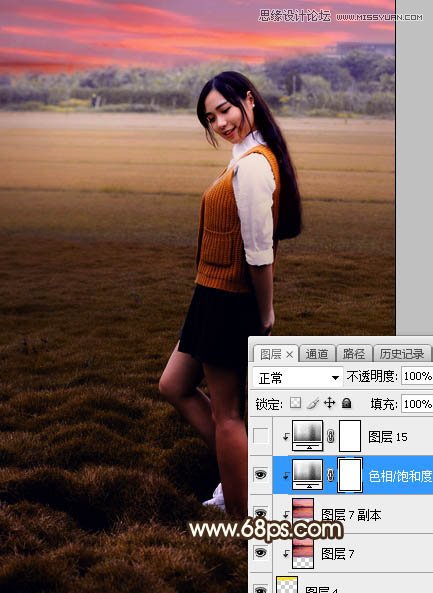
Task: Select 色相/饱和度 adjustment thumbnail
Action: pos(307,475)
